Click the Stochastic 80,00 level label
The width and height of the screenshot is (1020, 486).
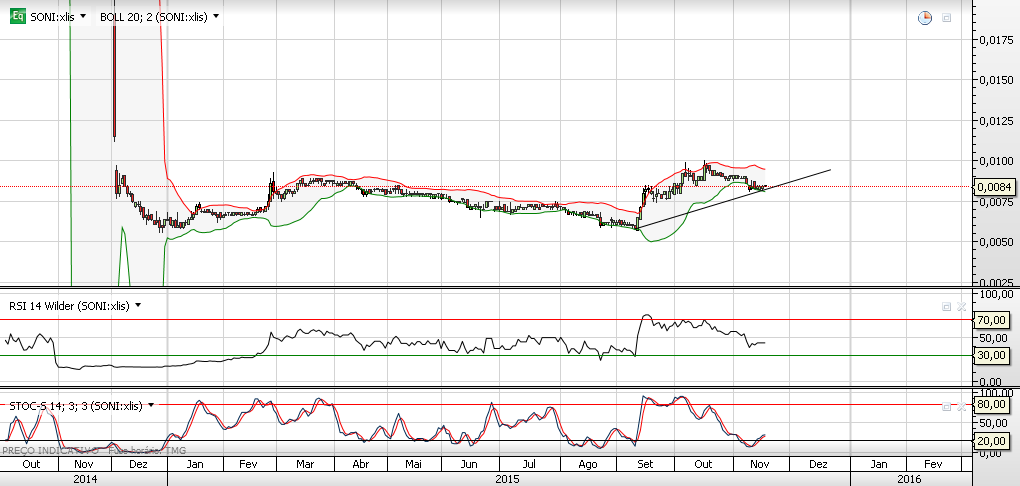pyautogui.click(x=990, y=406)
